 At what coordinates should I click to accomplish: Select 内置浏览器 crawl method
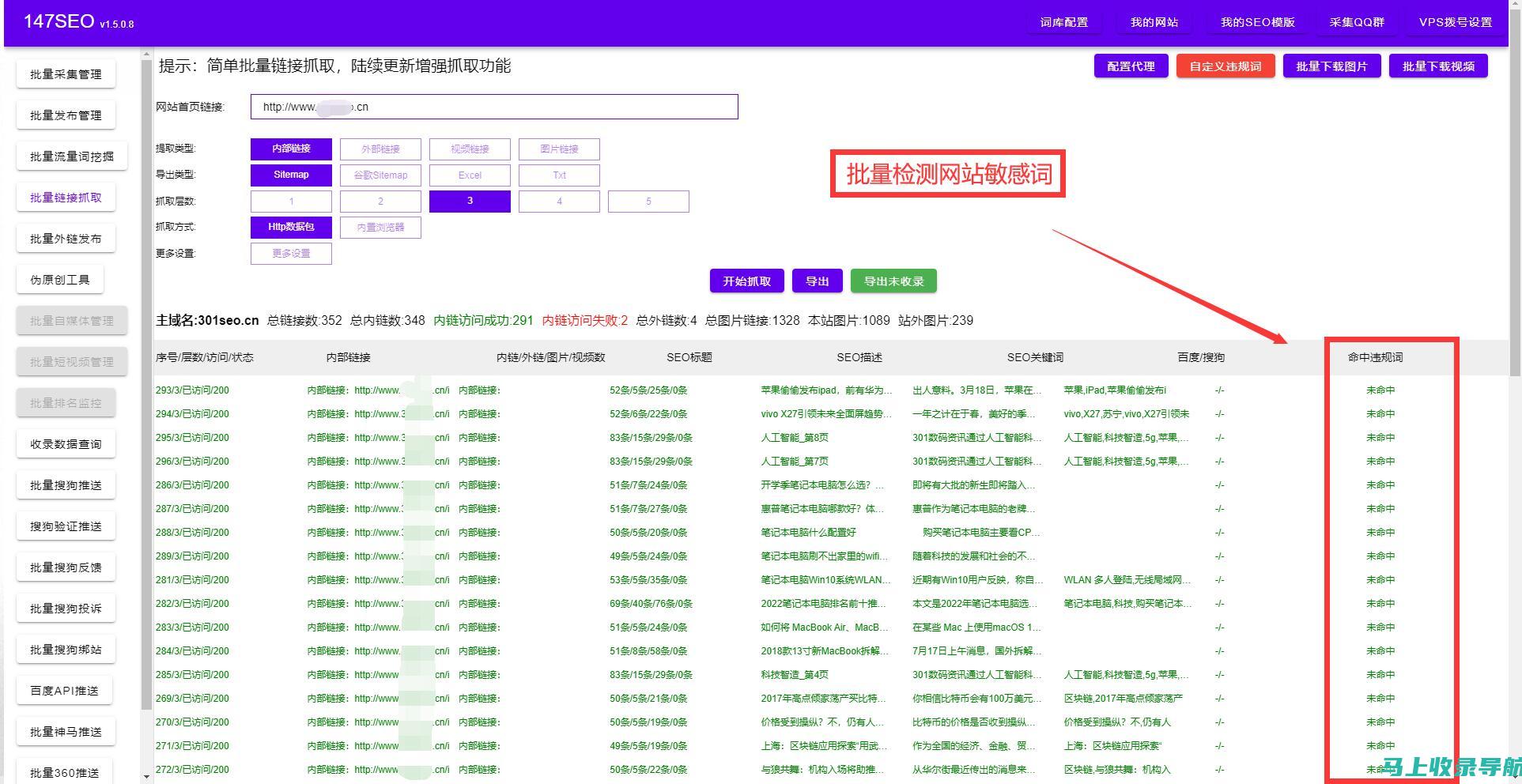[380, 228]
